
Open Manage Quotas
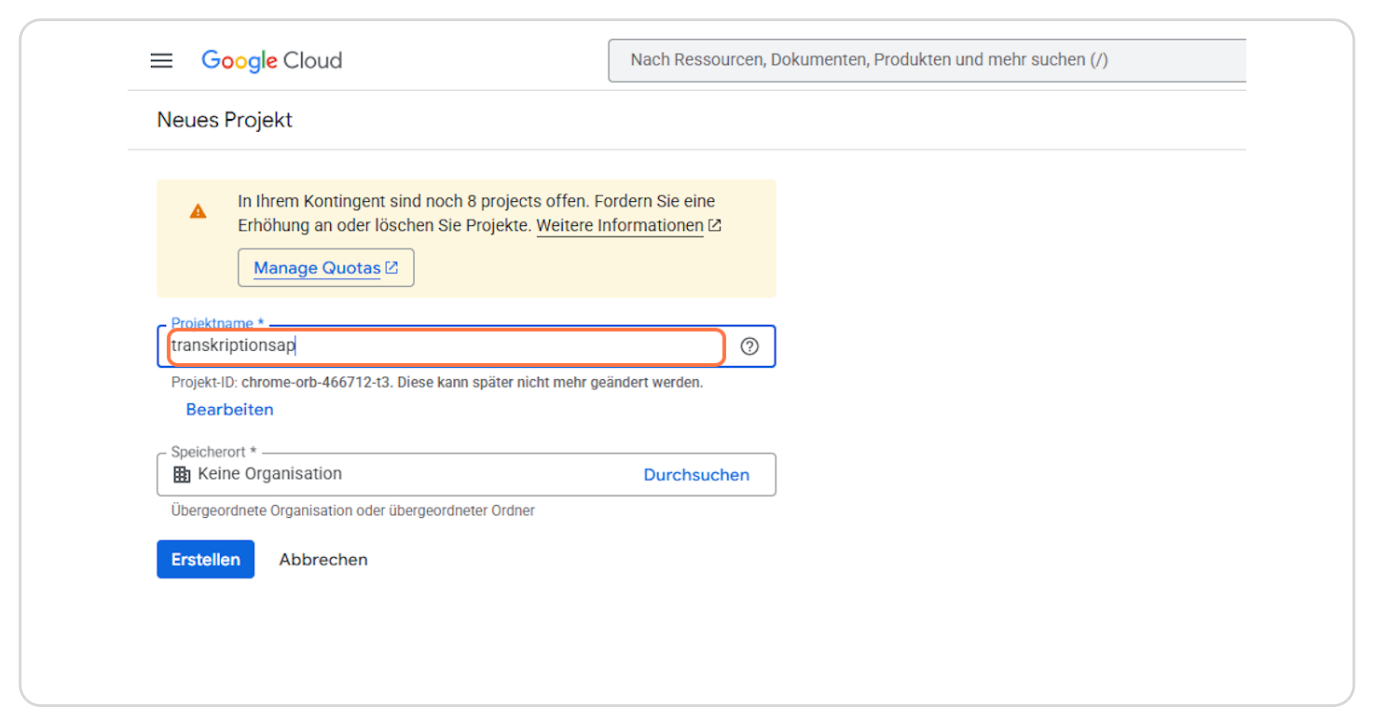(x=318, y=267)
